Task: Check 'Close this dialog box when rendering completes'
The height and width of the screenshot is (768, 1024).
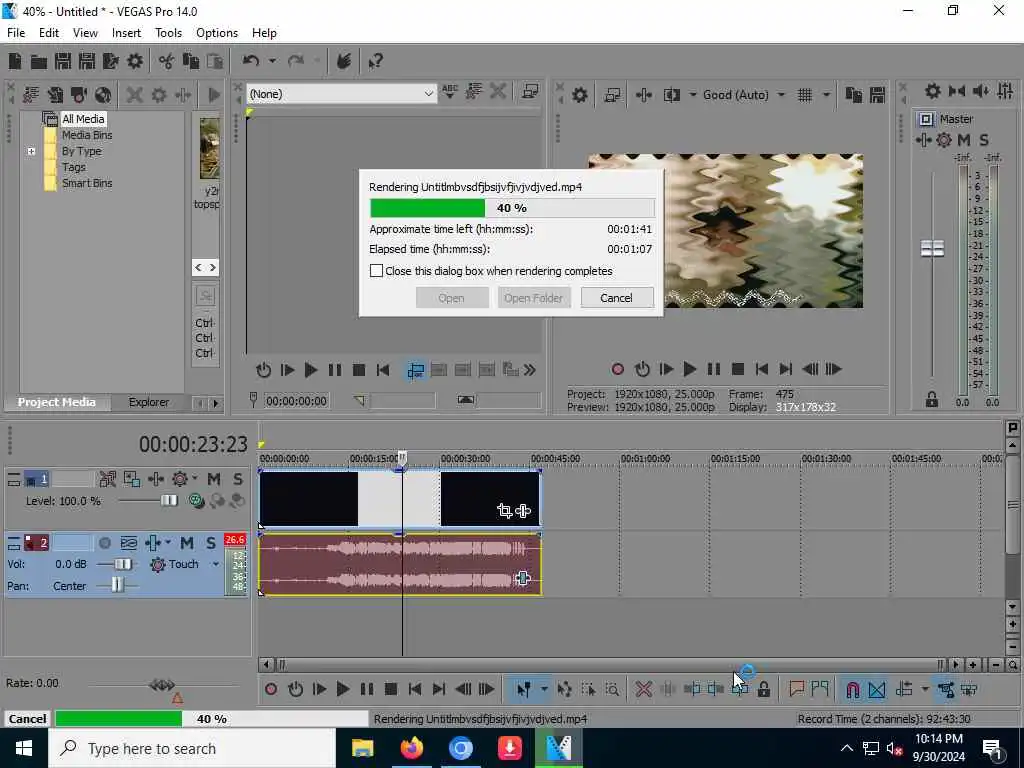Action: 376,270
